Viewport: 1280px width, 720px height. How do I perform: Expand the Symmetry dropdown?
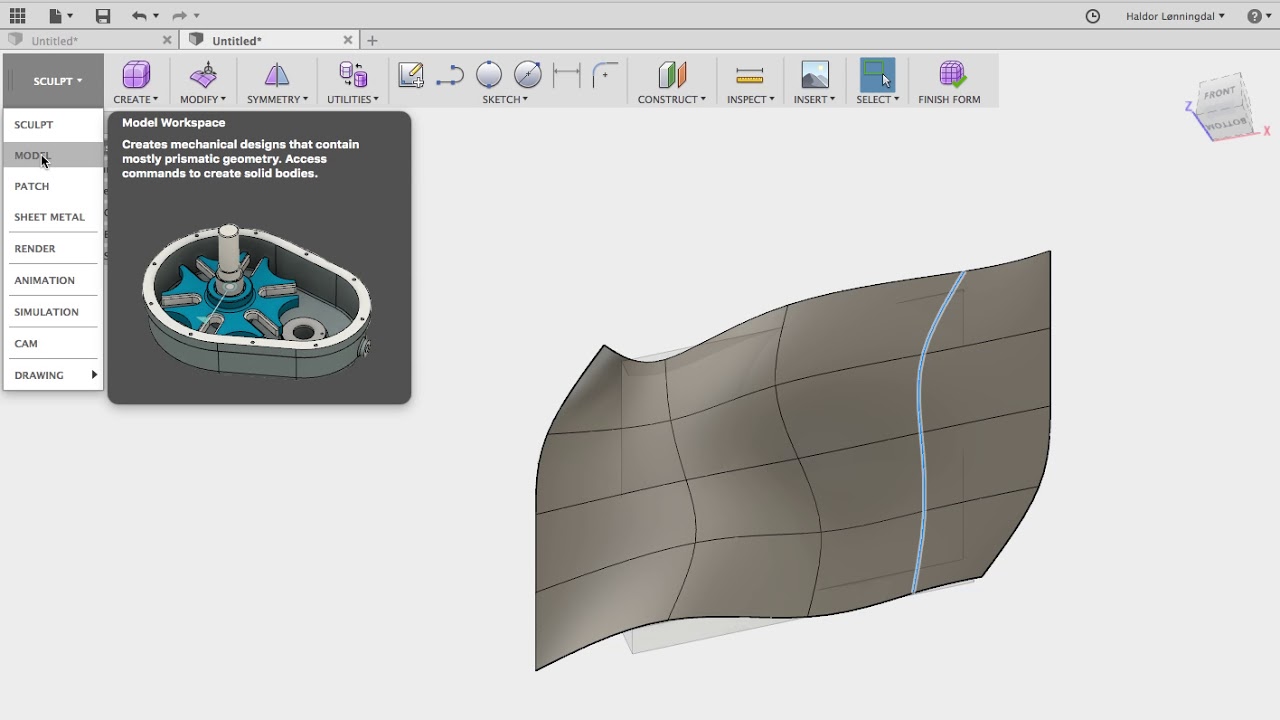[277, 99]
